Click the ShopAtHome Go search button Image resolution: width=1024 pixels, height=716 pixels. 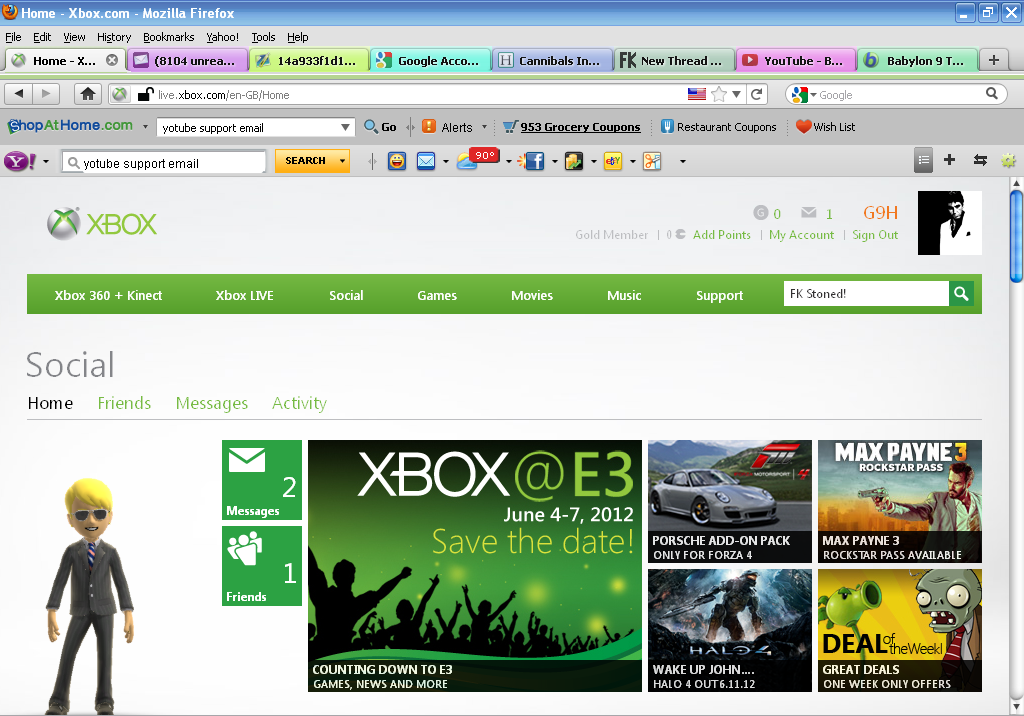pos(381,127)
